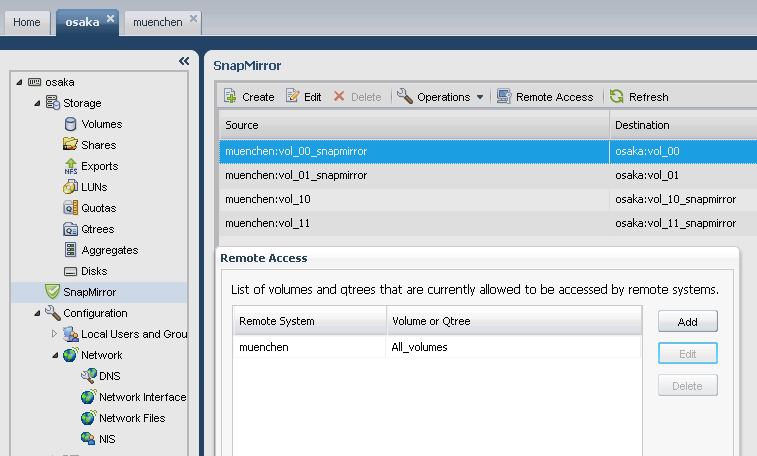This screenshot has height=456, width=757.
Task: Open NFS Exports in the tree
Action: pyautogui.click(x=71, y=166)
